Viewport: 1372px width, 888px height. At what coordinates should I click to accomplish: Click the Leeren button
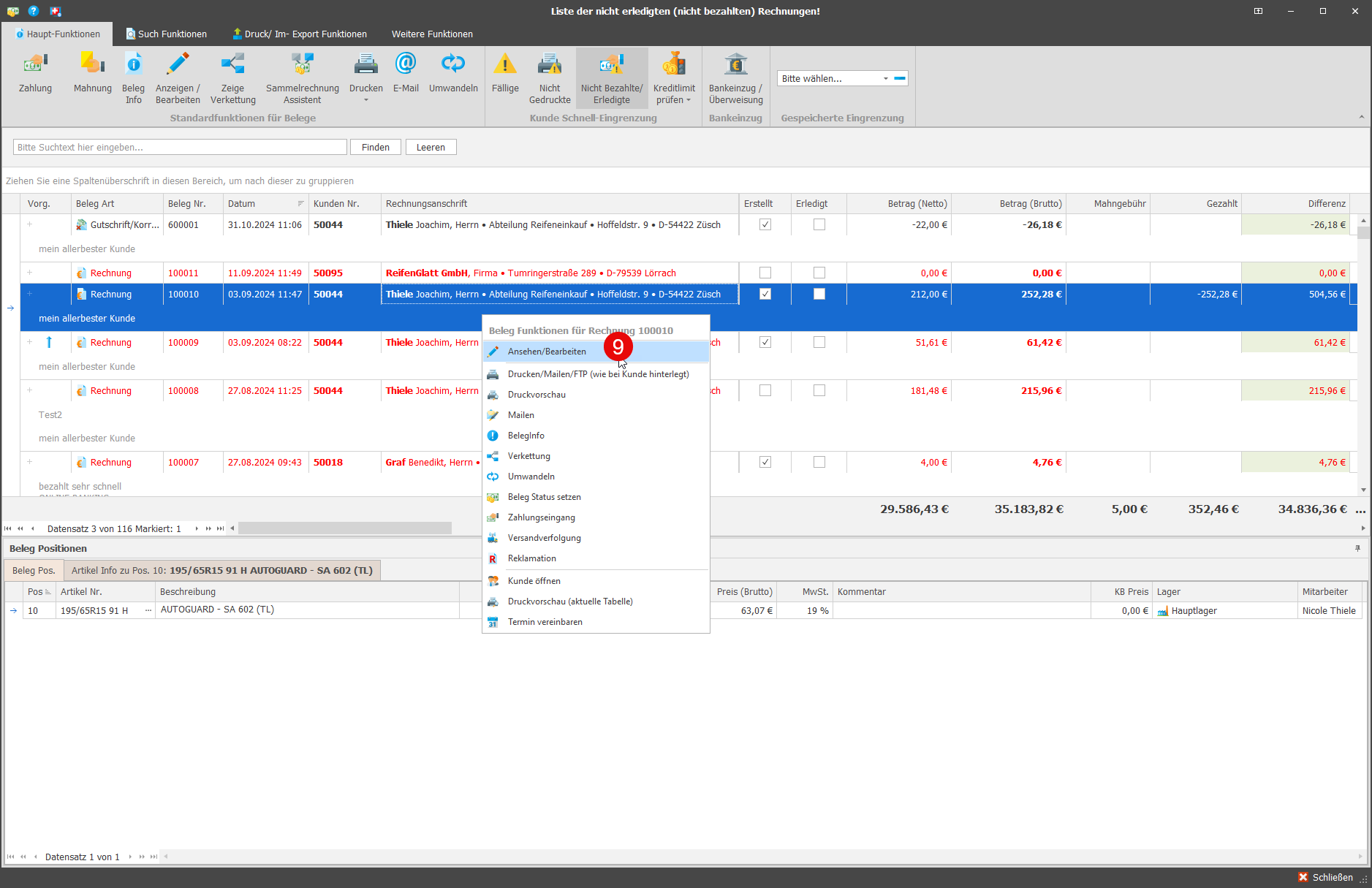point(431,148)
